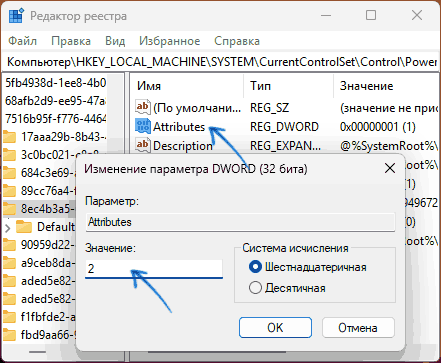441x363 pixels.
Task: Click the tree pane horizontal scrollbar
Action: (37, 352)
